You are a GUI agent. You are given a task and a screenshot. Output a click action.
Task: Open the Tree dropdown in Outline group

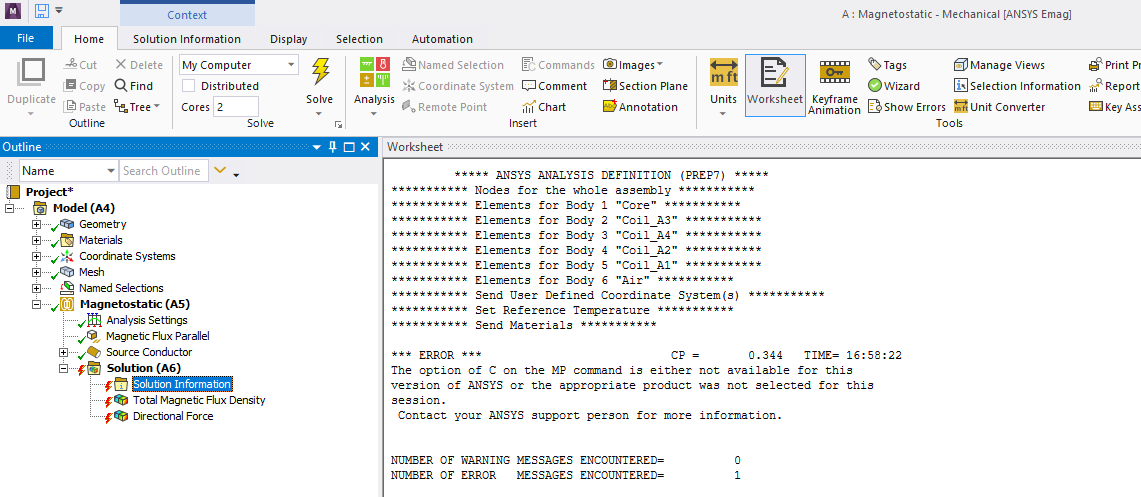[137, 107]
